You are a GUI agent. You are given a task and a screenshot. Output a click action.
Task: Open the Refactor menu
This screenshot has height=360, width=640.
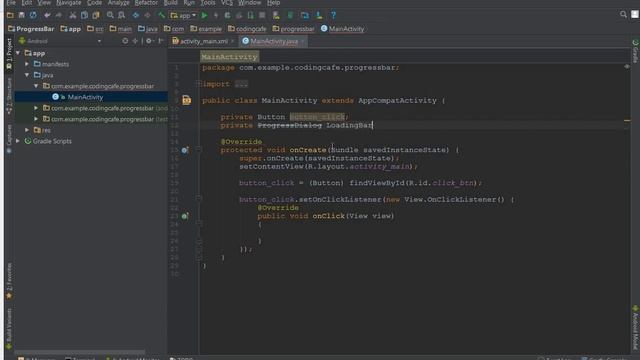tap(146, 3)
